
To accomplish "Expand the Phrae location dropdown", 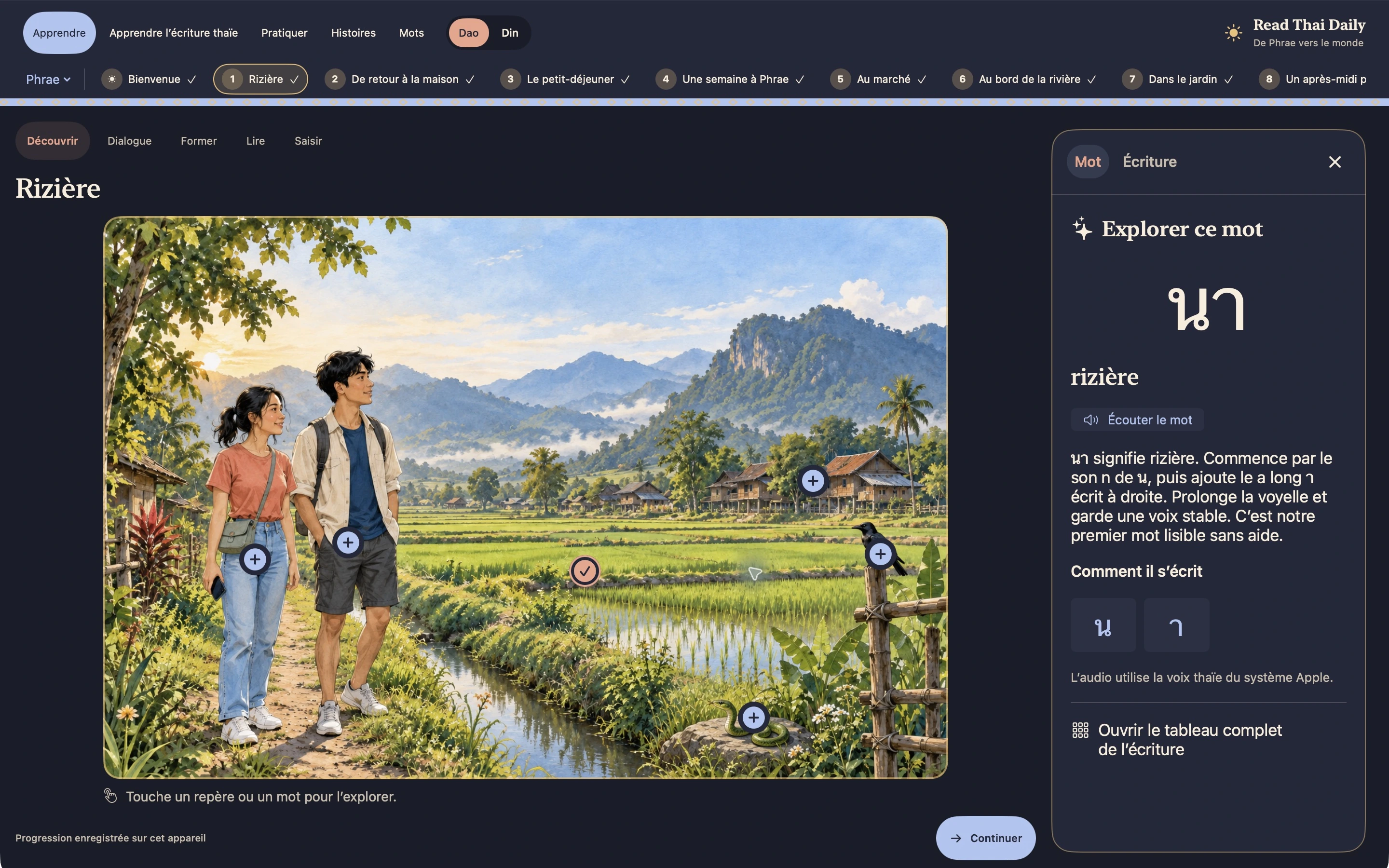I will point(48,79).
